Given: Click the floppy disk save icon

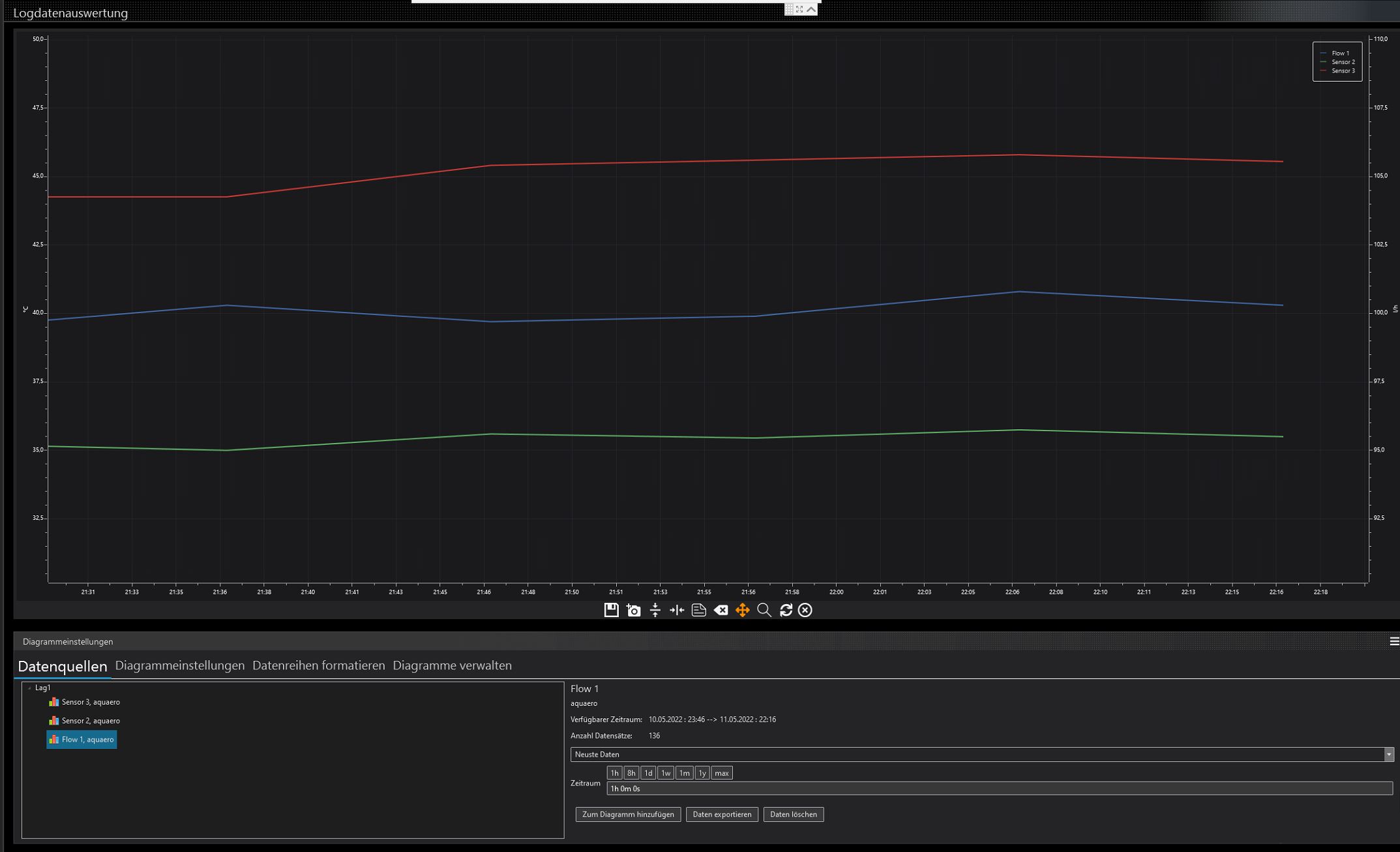Looking at the screenshot, I should point(611,610).
